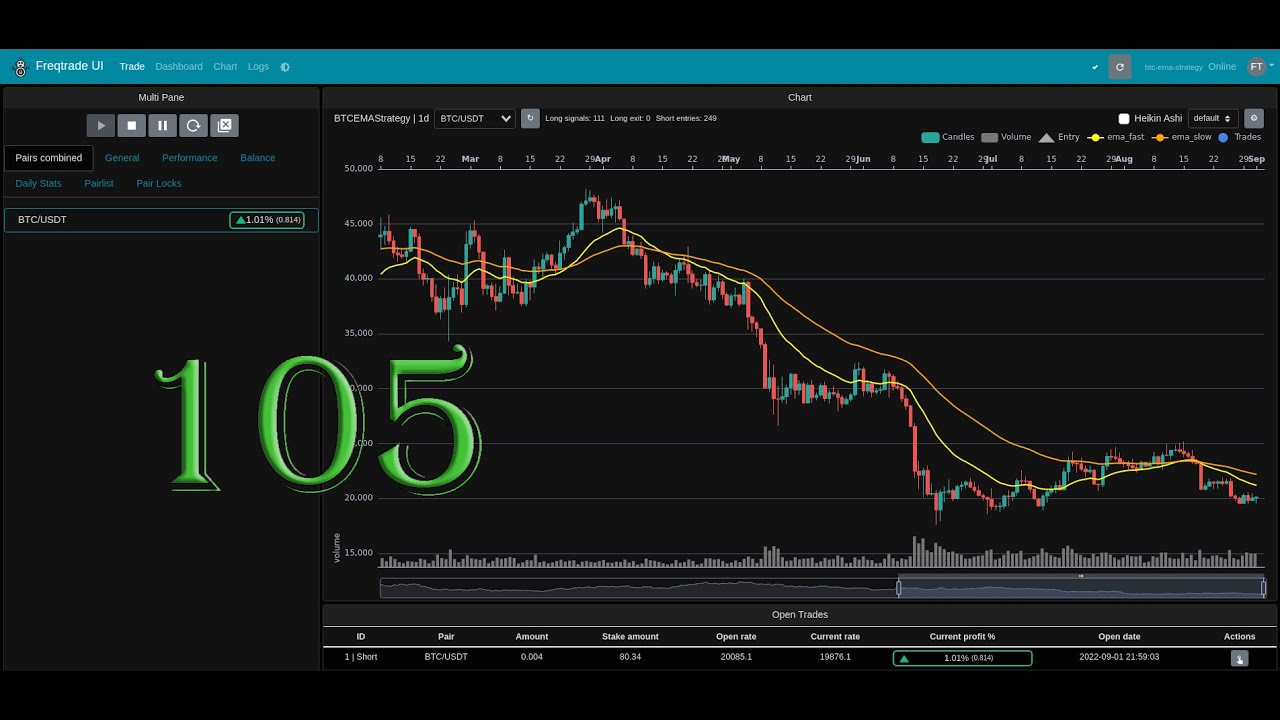Image resolution: width=1280 pixels, height=720 pixels.
Task: Click the Chart panel header
Action: click(800, 97)
